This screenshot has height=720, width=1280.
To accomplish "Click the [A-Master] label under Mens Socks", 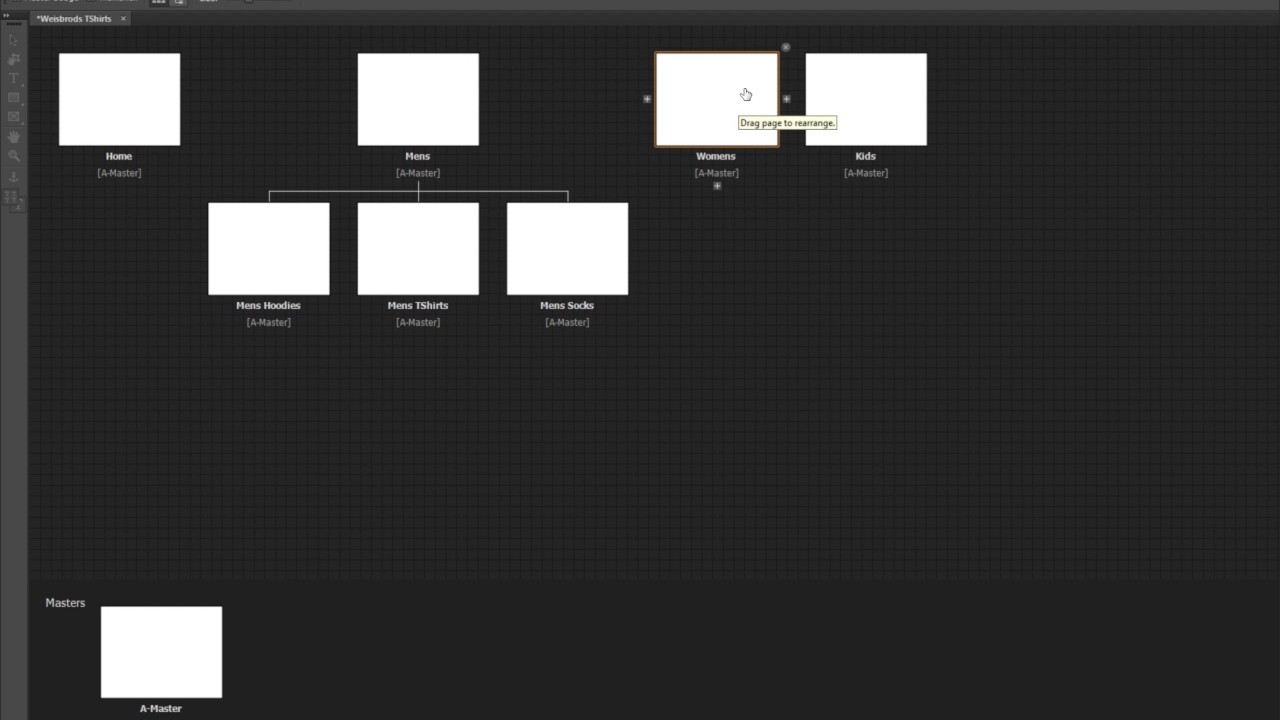I will [x=567, y=322].
